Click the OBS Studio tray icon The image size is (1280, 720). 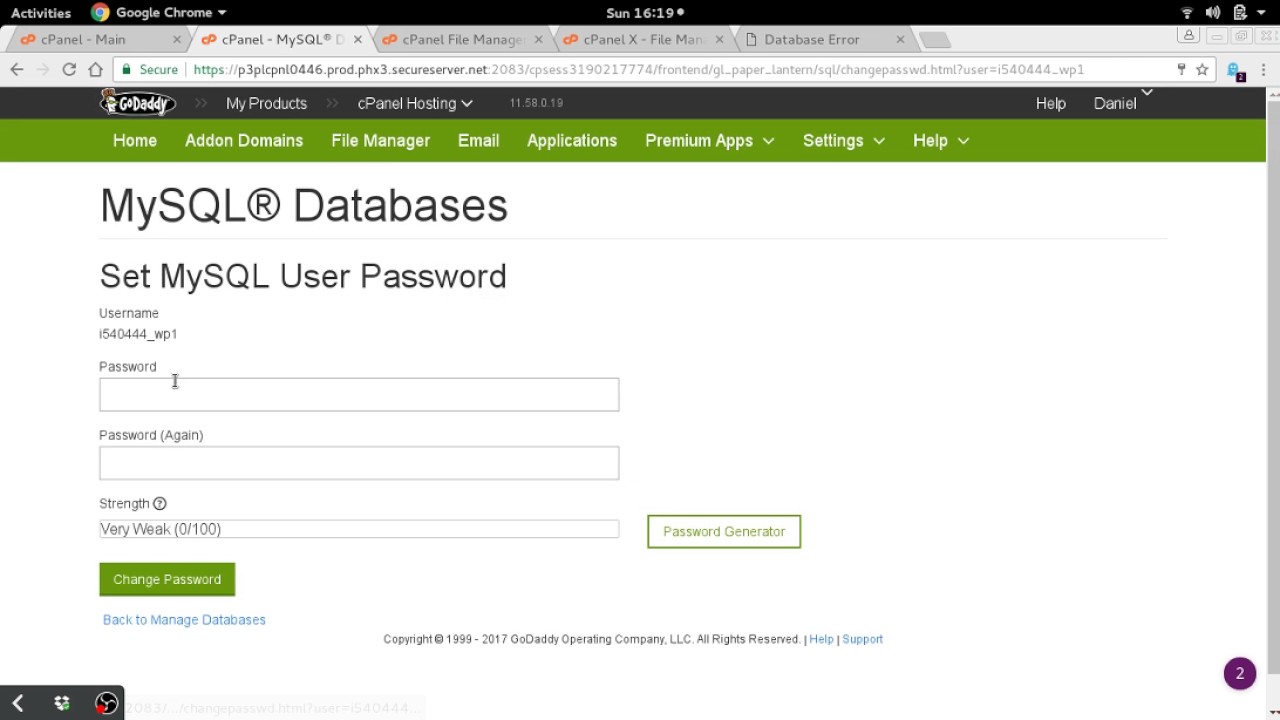(106, 703)
